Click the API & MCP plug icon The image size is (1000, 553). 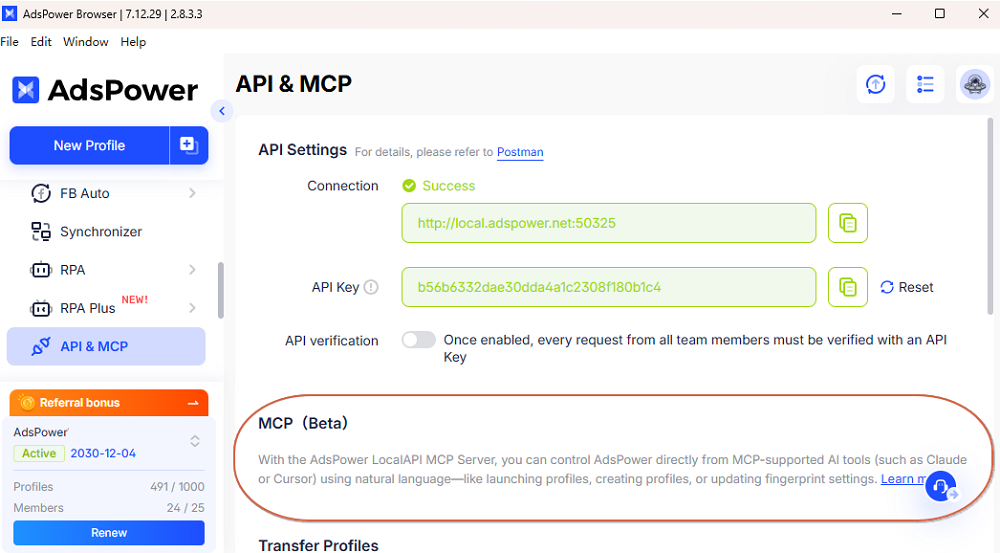click(41, 346)
